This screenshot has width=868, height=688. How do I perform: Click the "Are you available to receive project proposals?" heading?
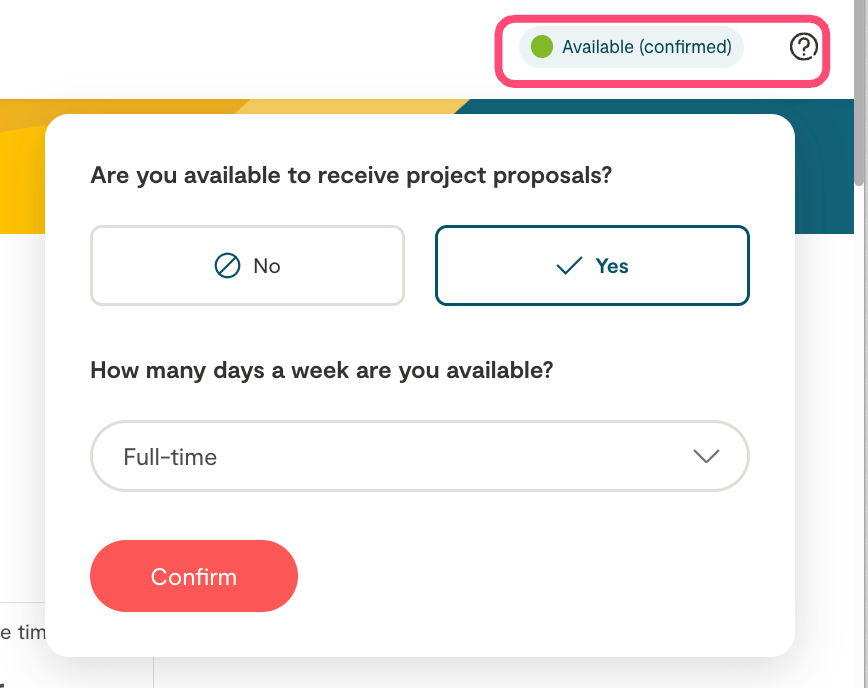pos(351,176)
